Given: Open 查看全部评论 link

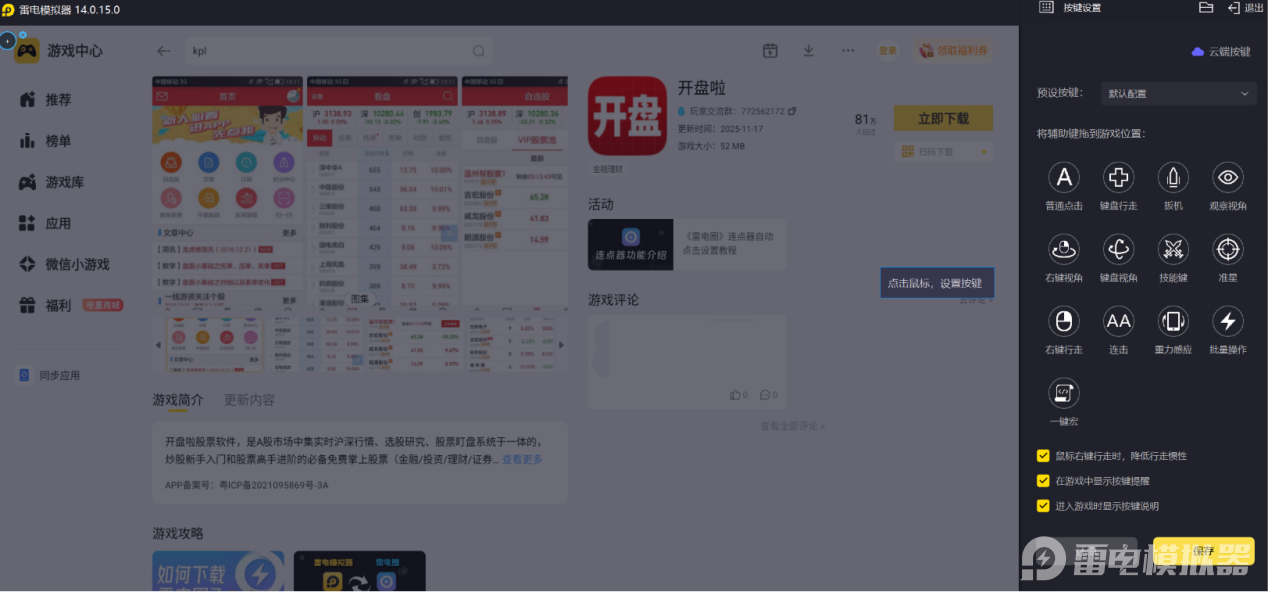Looking at the screenshot, I should coord(793,426).
